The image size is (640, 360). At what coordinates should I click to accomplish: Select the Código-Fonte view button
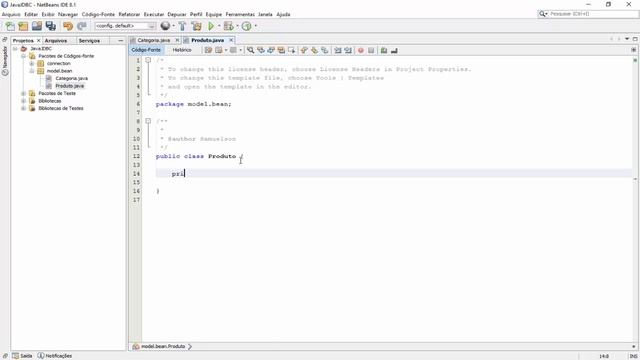pyautogui.click(x=146, y=50)
